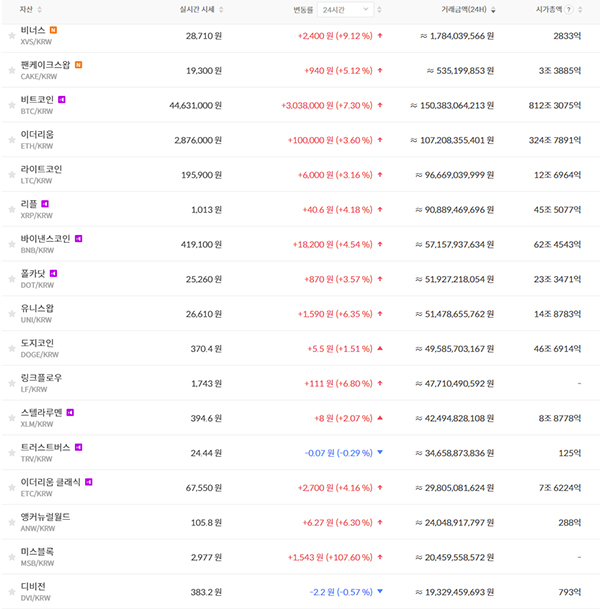Click purple notice badge next to 비트코인
This screenshot has height=609, width=600.
[62, 100]
